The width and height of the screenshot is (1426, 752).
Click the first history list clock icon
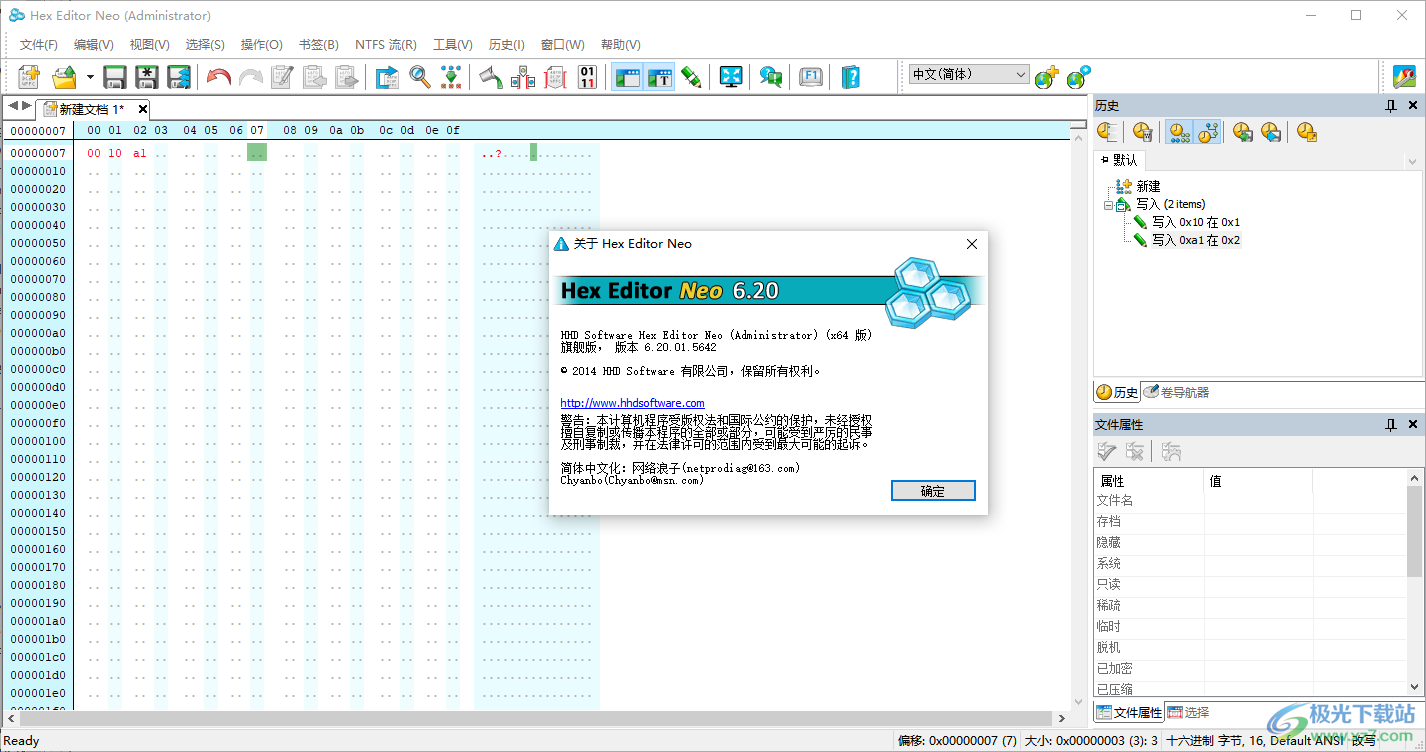[x=1107, y=131]
